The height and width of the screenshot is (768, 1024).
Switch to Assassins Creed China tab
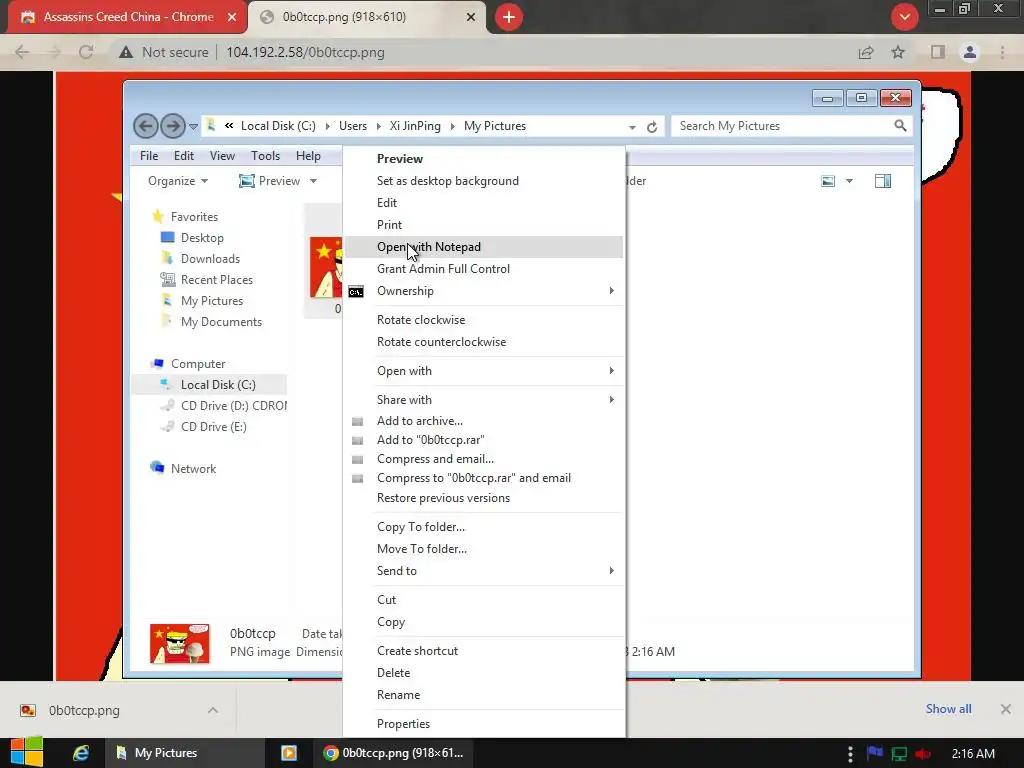[x=128, y=17]
